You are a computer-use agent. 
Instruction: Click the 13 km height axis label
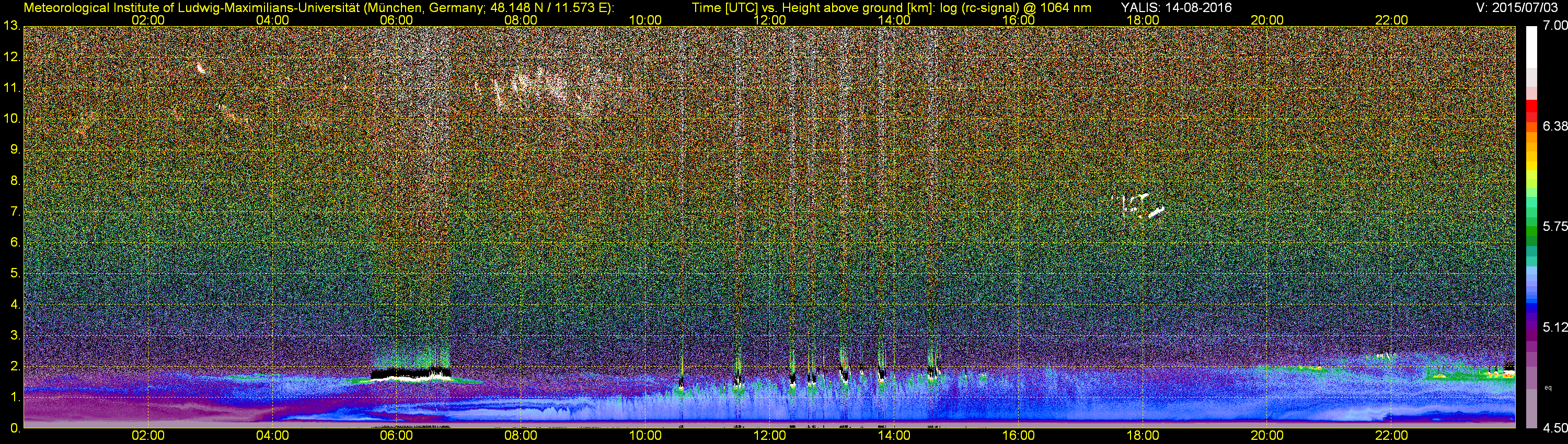[11, 26]
